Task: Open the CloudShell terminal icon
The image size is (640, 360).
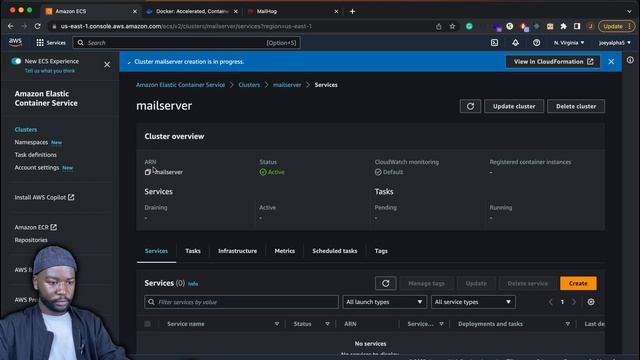Action: pyautogui.click(x=494, y=42)
